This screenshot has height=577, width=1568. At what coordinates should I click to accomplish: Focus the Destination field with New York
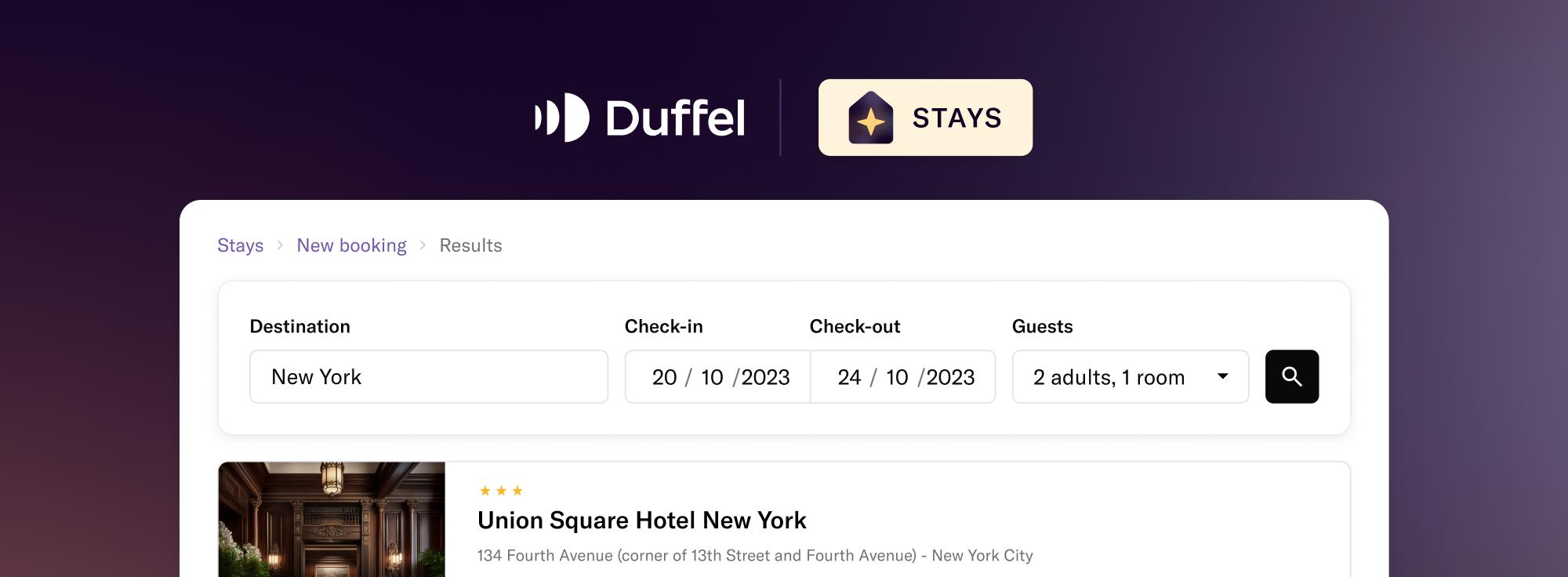428,377
